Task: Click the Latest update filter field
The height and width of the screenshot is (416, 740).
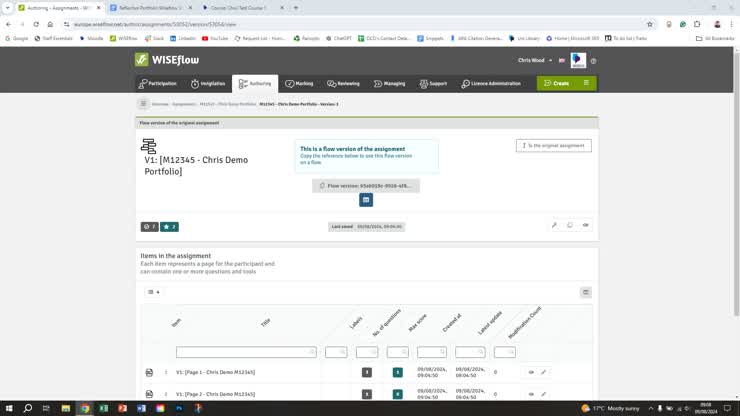Action: (470, 352)
